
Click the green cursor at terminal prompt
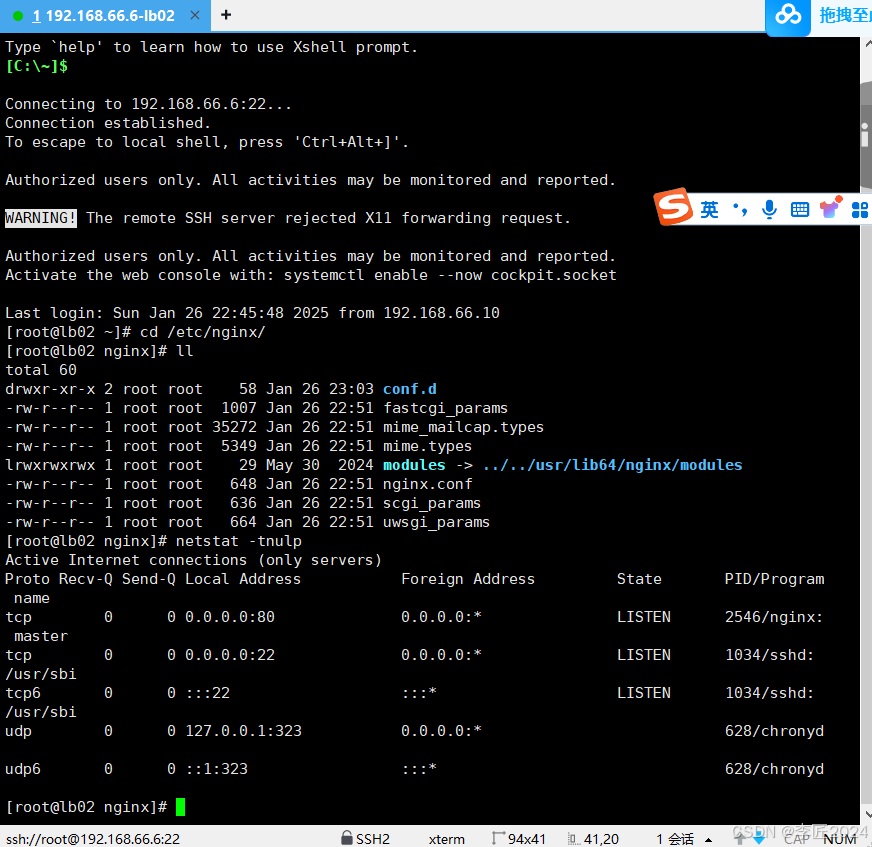click(179, 807)
